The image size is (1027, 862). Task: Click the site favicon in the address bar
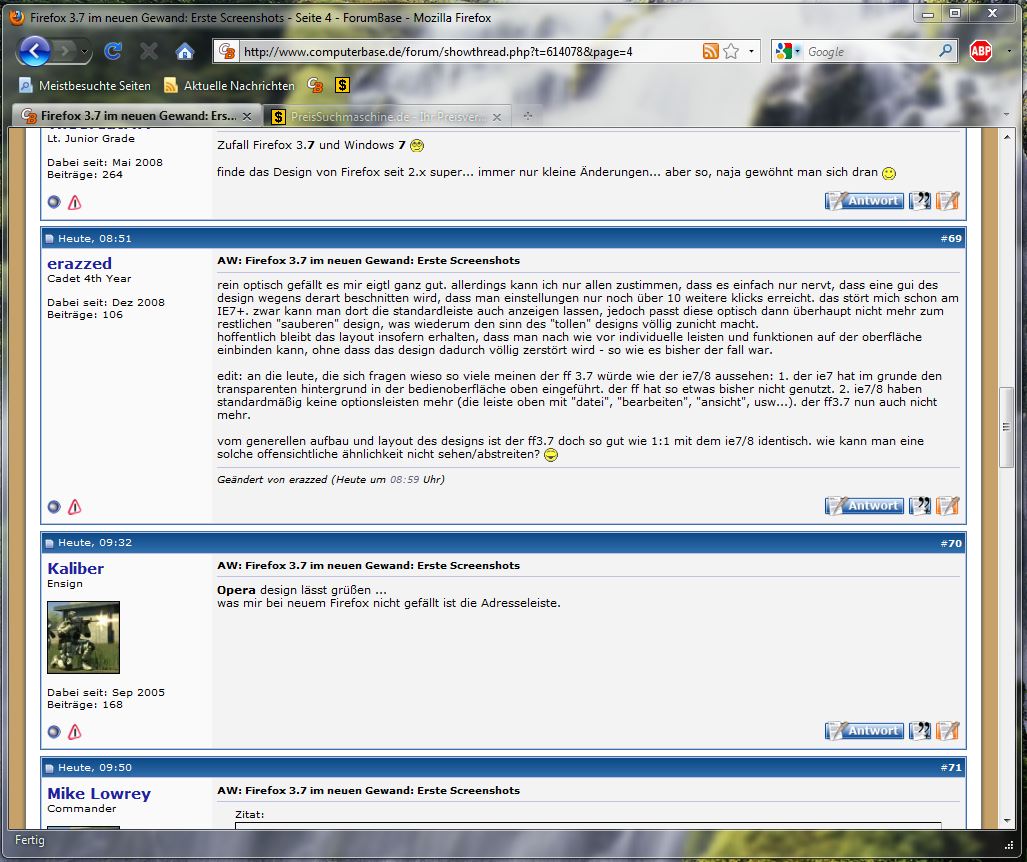tap(227, 51)
